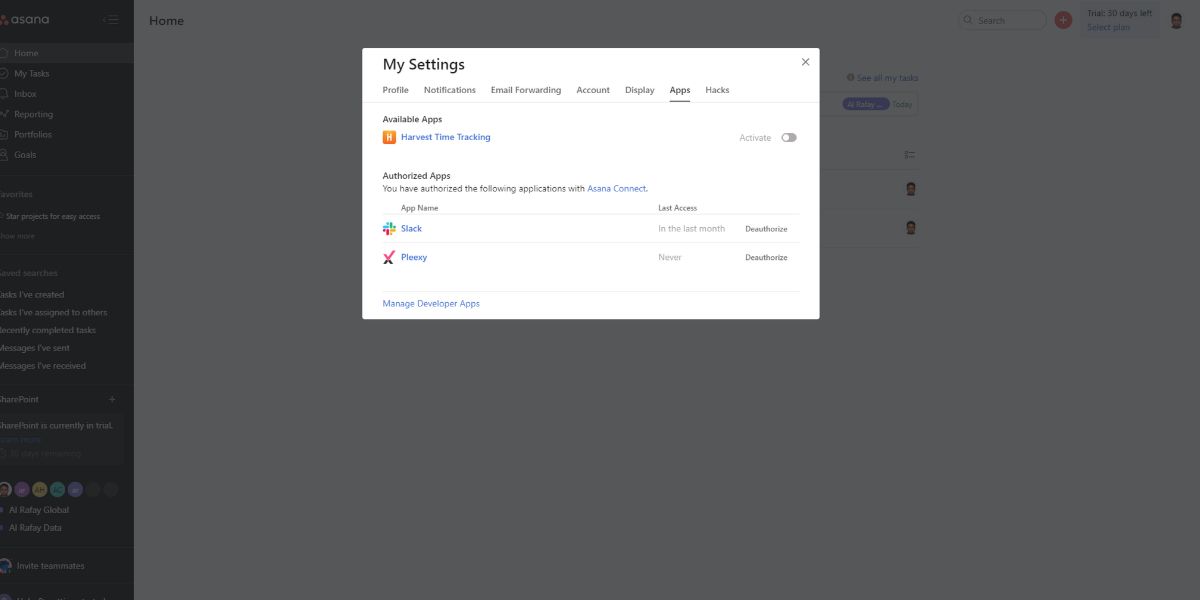This screenshot has height=600, width=1200.
Task: Toggle the Harvest Time Tracking Activate switch
Action: pyautogui.click(x=789, y=138)
